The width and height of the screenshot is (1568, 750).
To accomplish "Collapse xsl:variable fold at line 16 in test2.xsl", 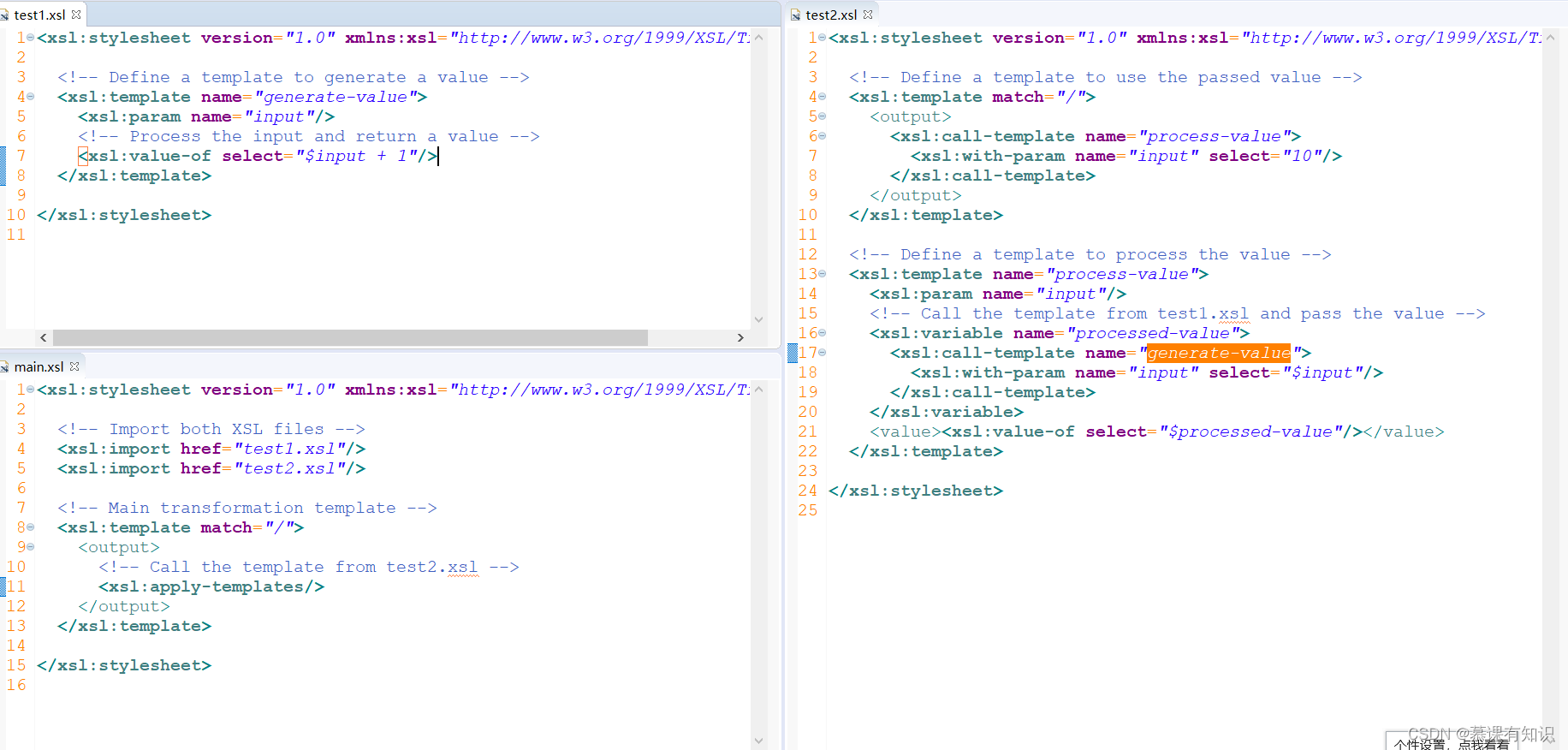I will [x=823, y=333].
